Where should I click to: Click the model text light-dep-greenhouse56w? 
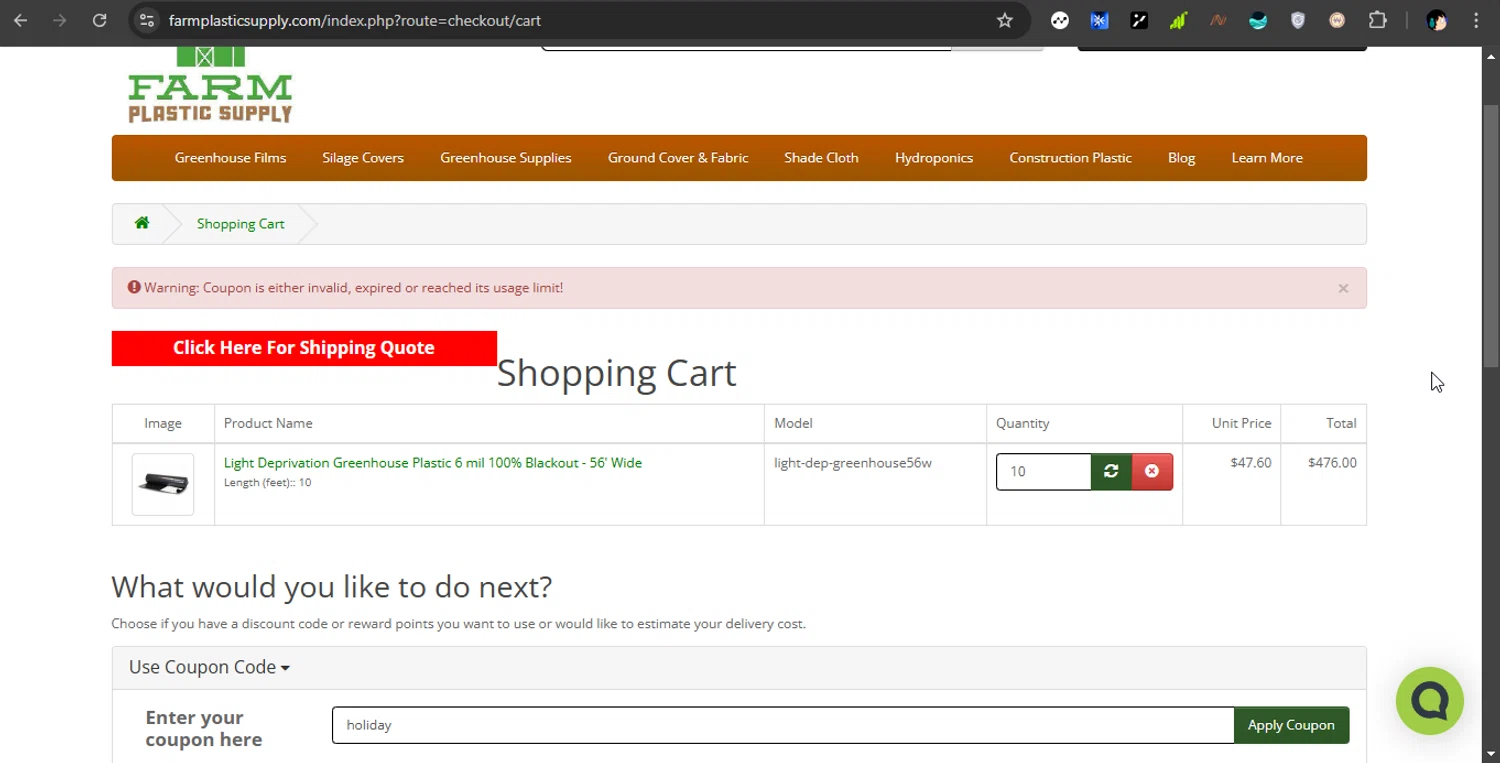[x=853, y=463]
